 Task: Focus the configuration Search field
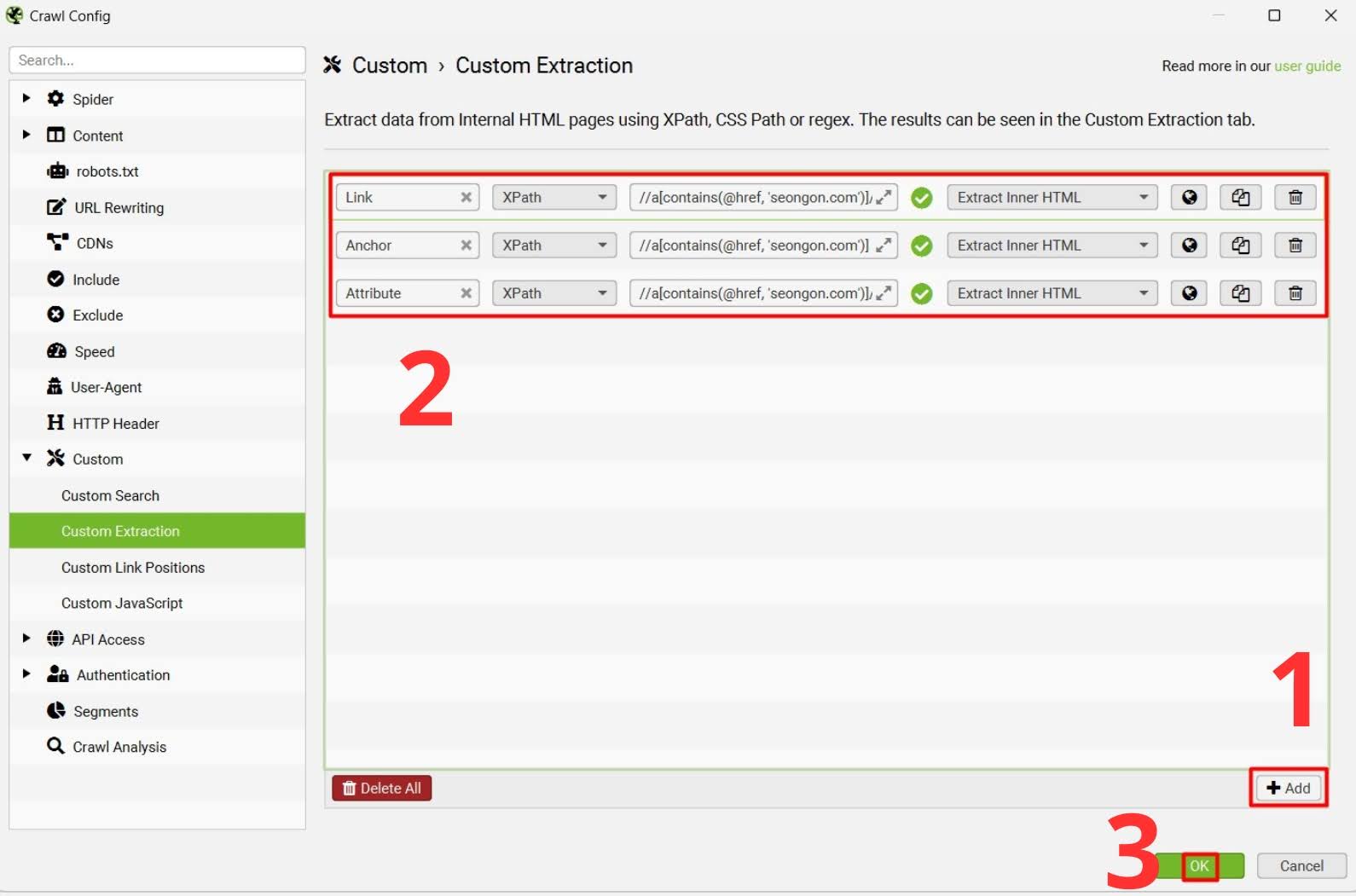tap(157, 61)
